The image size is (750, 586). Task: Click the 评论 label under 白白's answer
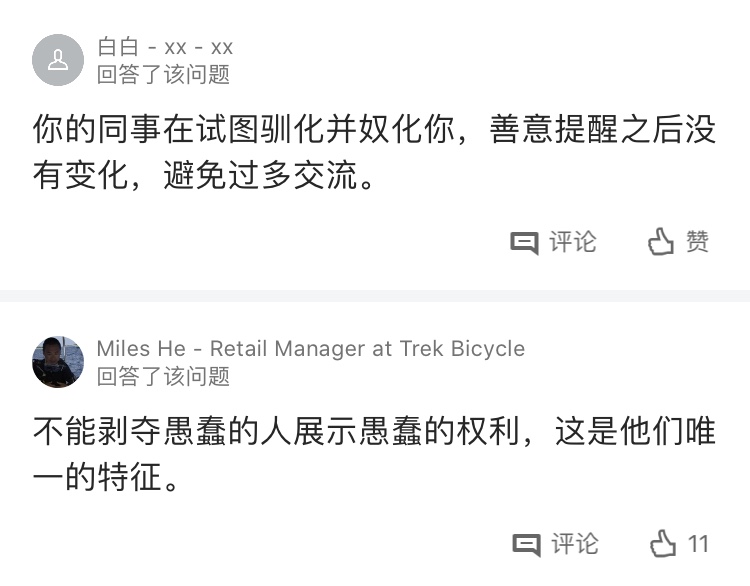(x=573, y=242)
